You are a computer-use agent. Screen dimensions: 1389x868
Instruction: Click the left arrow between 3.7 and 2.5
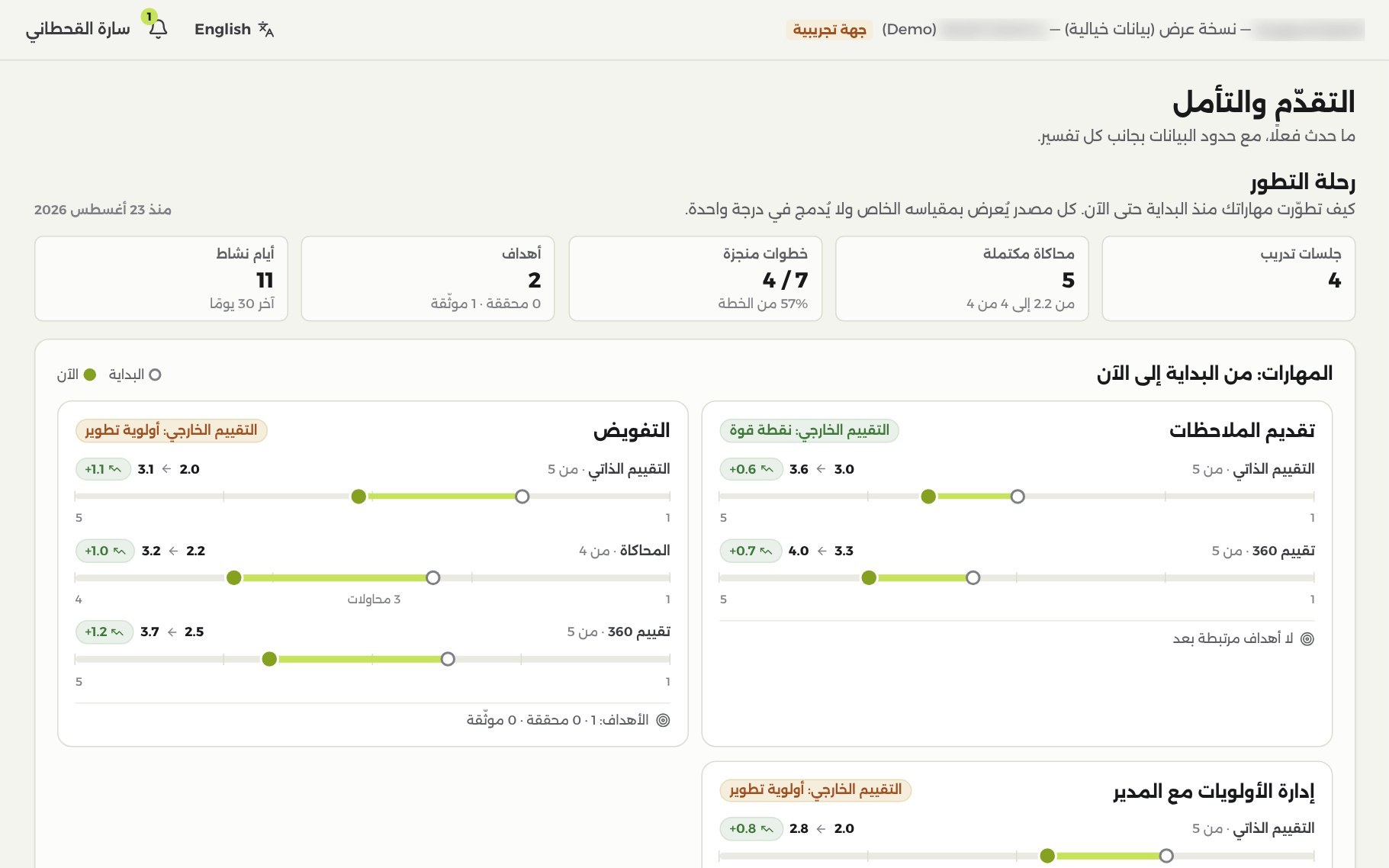pos(172,632)
